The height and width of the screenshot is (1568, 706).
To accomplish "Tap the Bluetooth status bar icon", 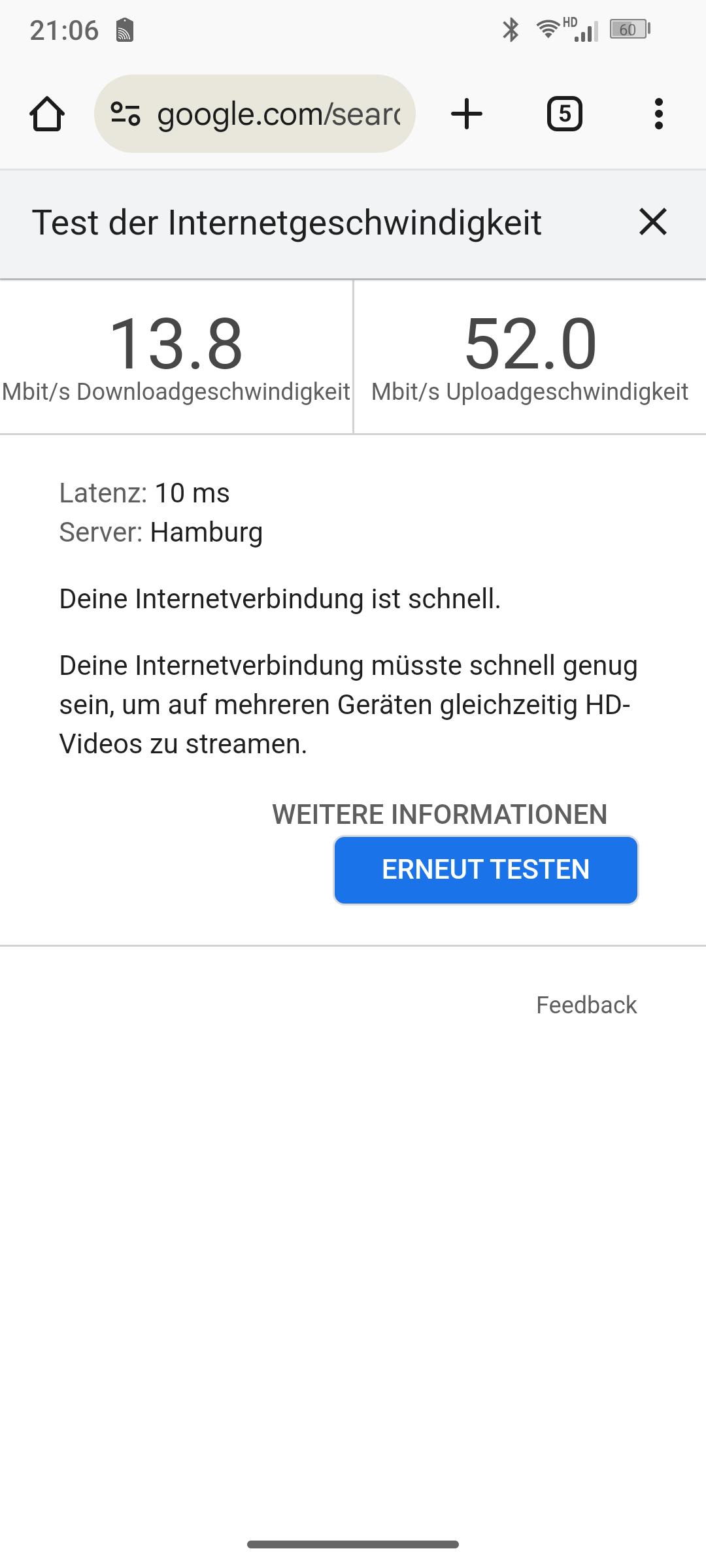I will [511, 29].
